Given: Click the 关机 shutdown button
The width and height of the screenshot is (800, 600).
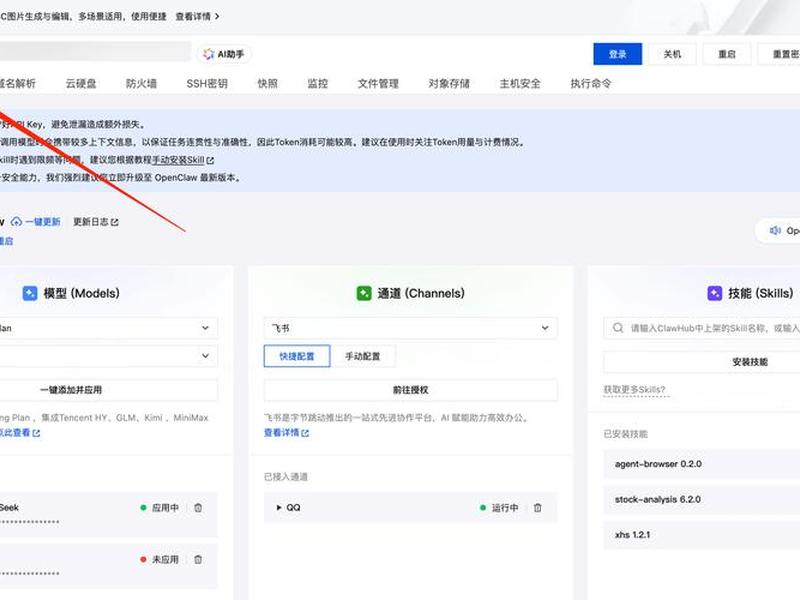Looking at the screenshot, I should coord(672,54).
